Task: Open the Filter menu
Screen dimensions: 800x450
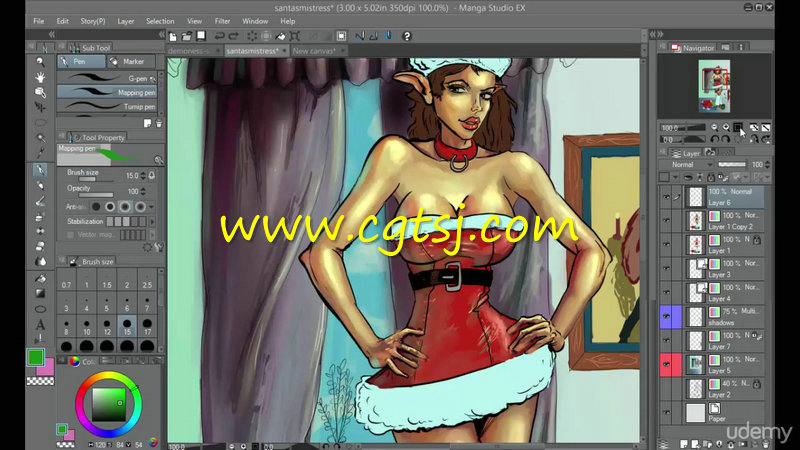Action: pyautogui.click(x=222, y=21)
